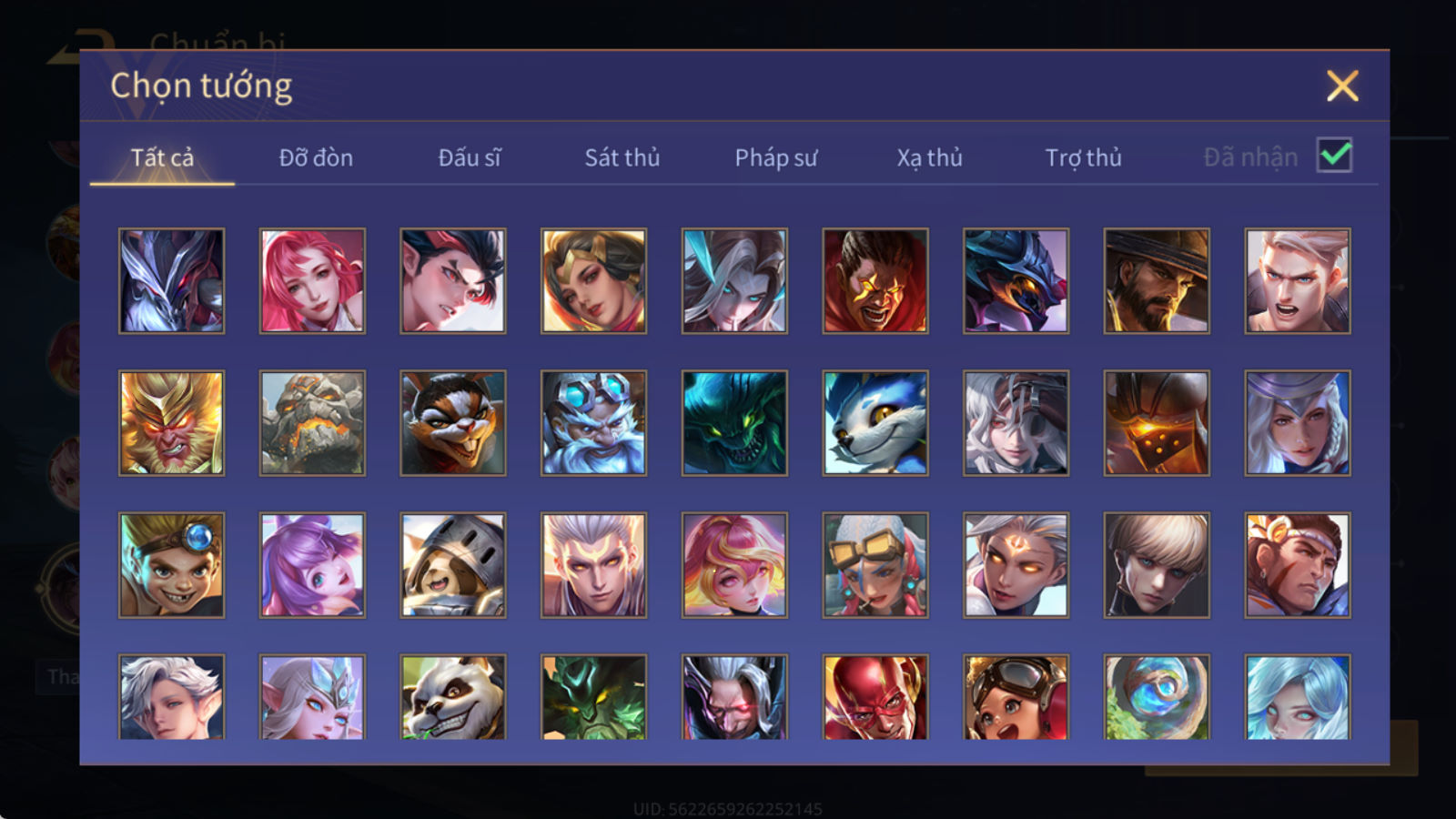Select the blue wolf hero portrait
This screenshot has height=819, width=1456.
875,422
